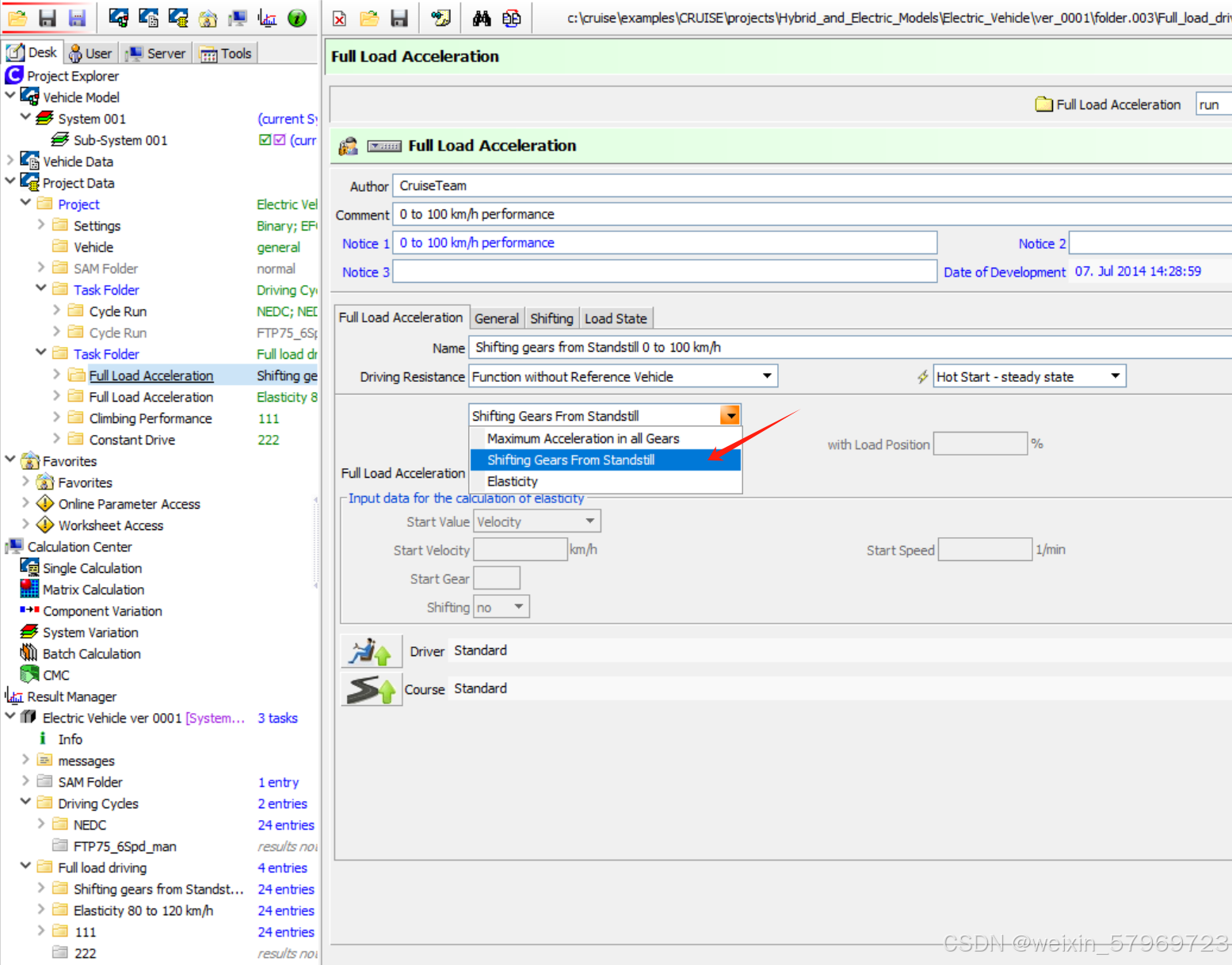The width and height of the screenshot is (1232, 965).
Task: Expand the Vehicle Data tree node
Action: tap(10, 159)
